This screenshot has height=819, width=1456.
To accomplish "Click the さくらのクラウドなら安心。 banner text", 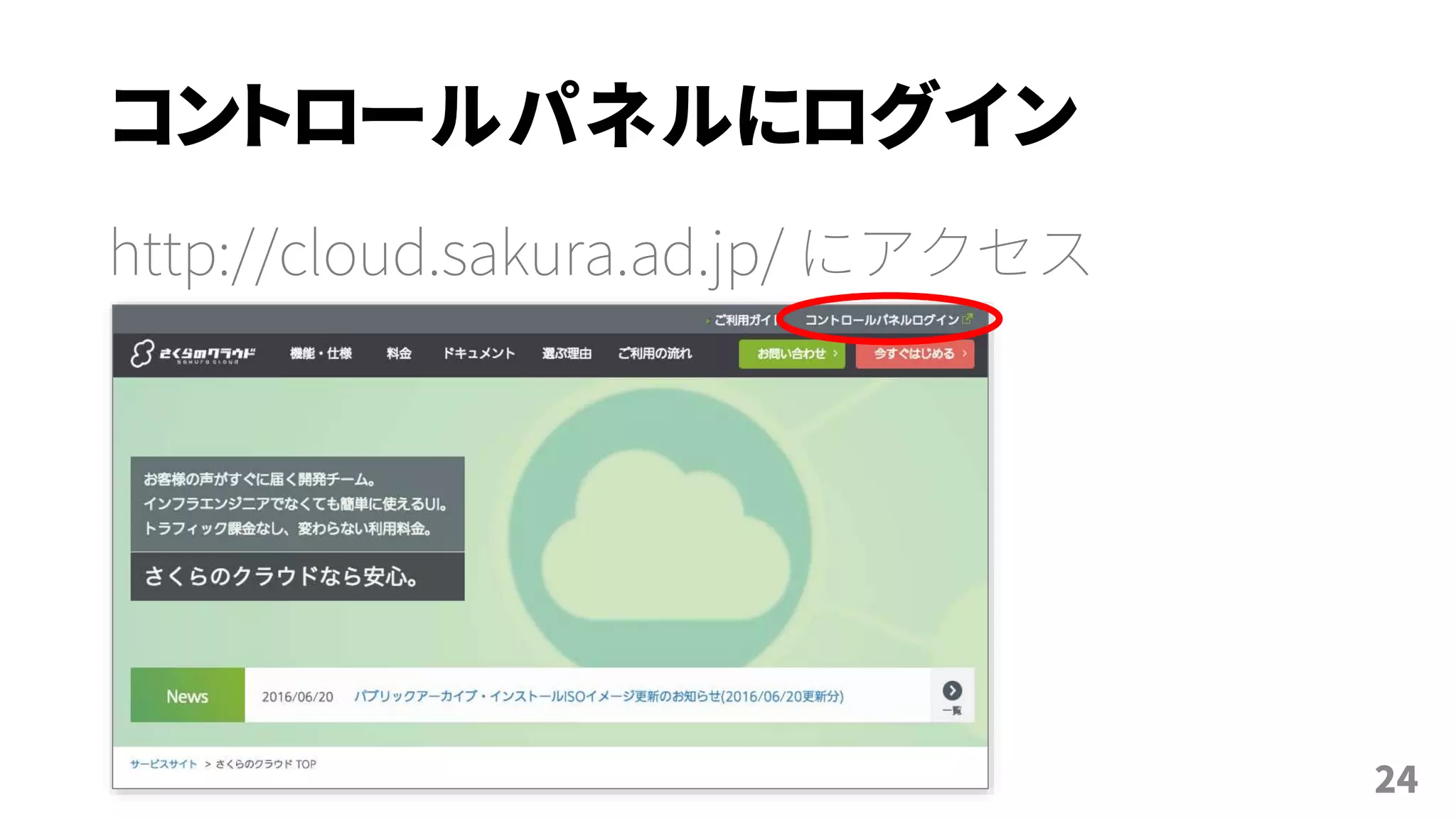I will 282,576.
